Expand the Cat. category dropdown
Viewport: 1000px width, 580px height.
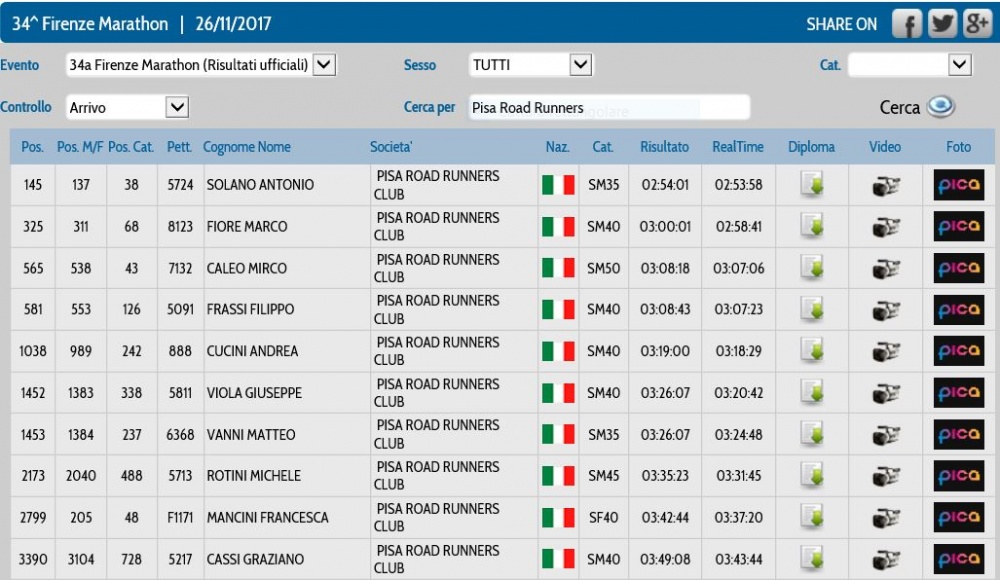[x=910, y=64]
